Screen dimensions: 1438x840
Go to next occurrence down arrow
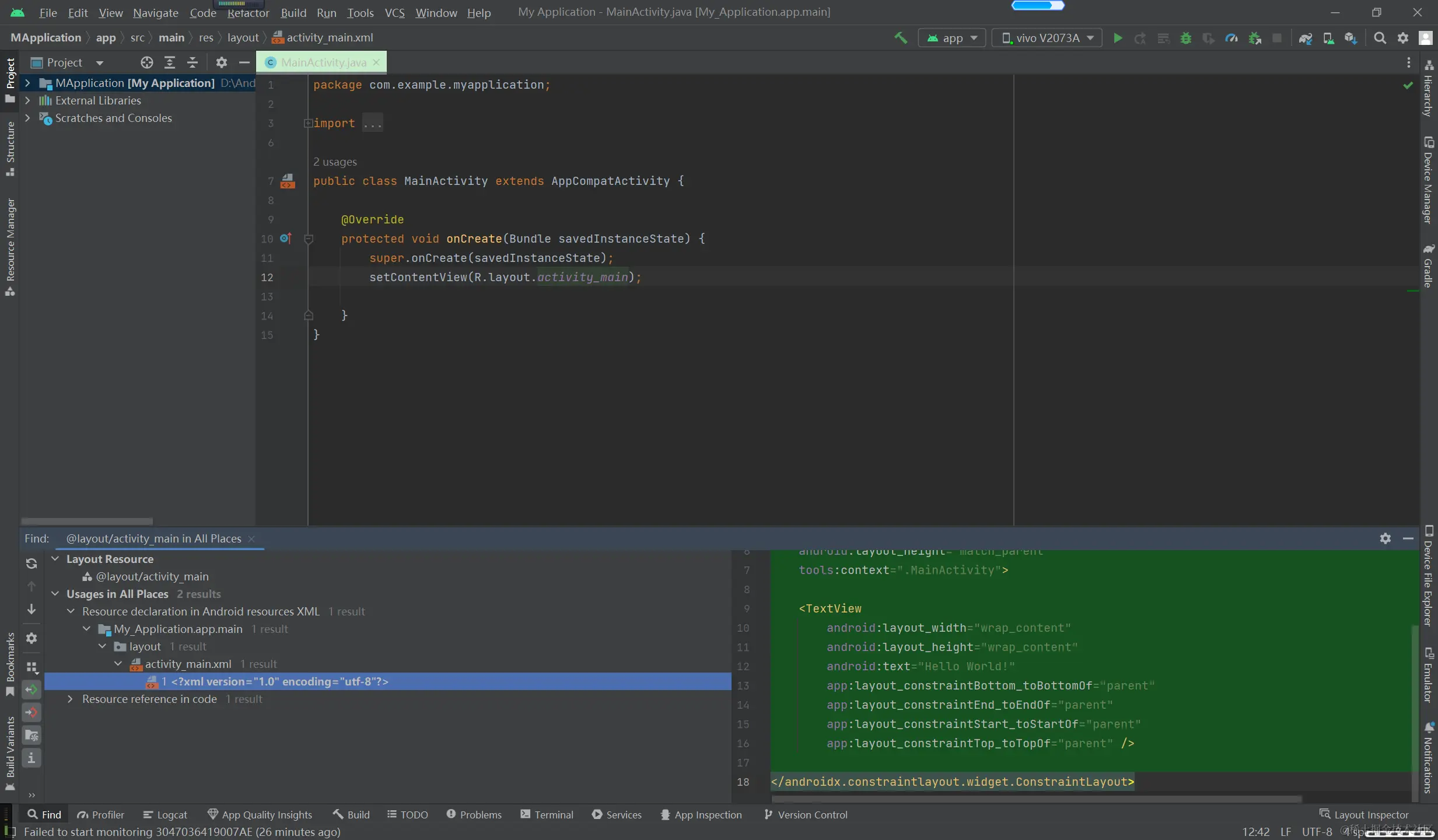(x=32, y=609)
